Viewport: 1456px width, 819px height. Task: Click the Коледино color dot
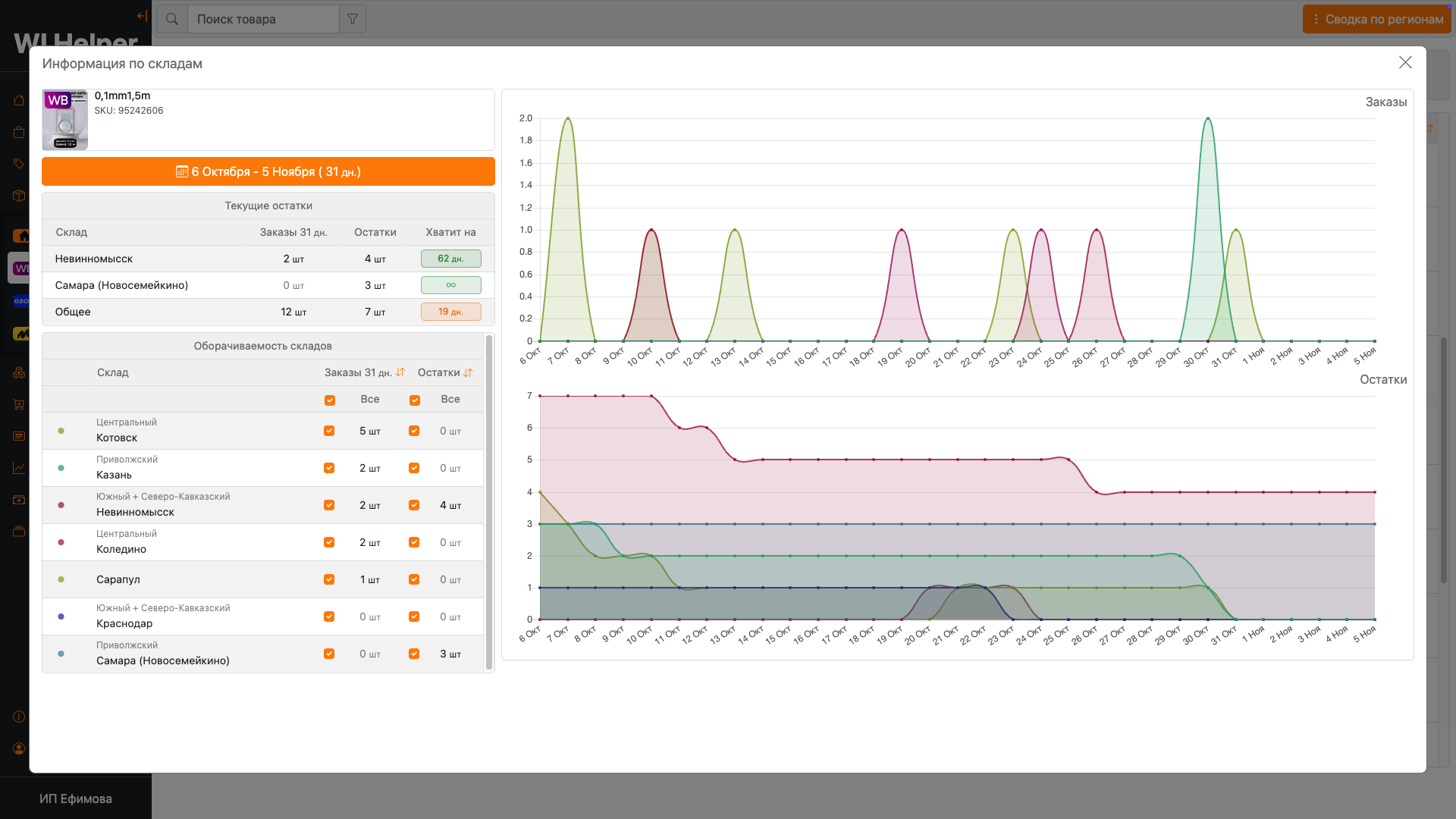(61, 542)
